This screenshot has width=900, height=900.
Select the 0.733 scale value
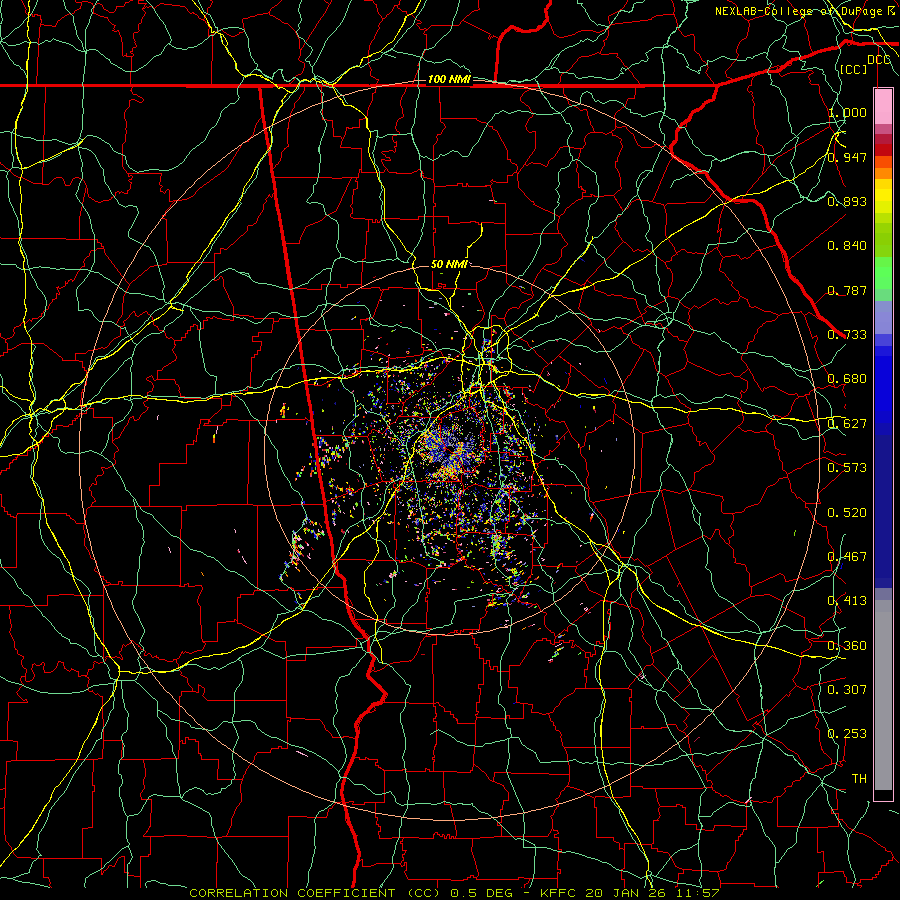pyautogui.click(x=847, y=335)
